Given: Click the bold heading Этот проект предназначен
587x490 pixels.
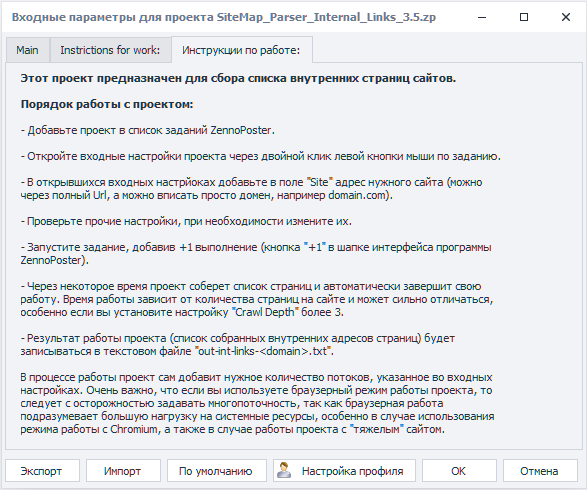Looking at the screenshot, I should 238,78.
